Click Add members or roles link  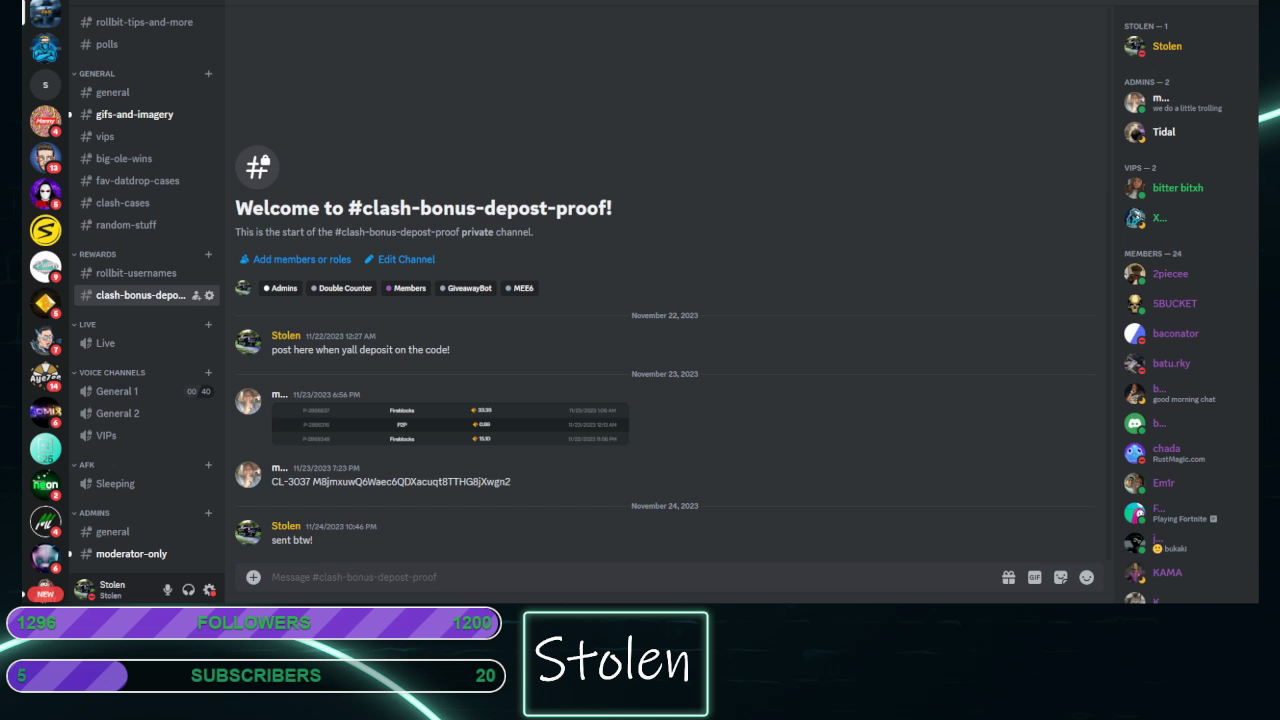coord(295,259)
